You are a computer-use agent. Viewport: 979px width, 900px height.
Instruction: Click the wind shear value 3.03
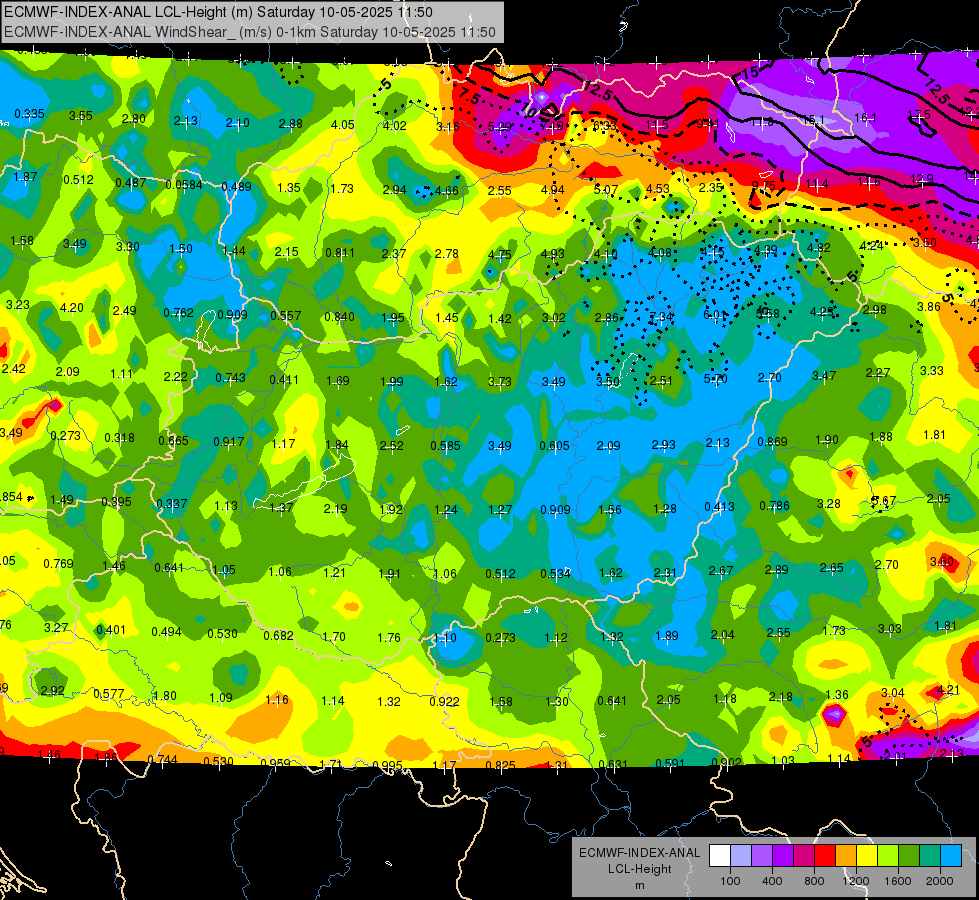click(x=890, y=628)
